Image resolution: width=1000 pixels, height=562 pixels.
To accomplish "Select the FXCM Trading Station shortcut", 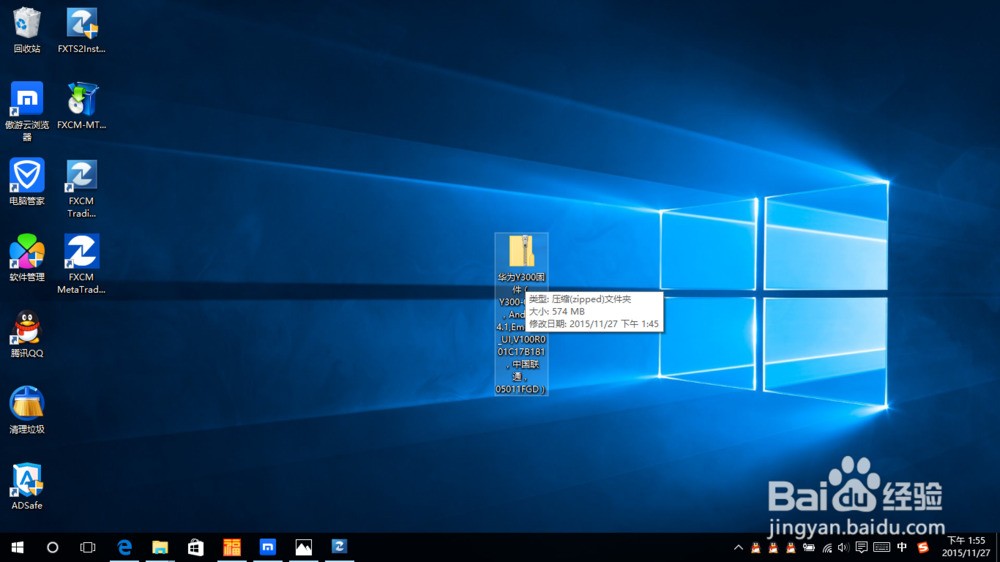I will coord(82,188).
